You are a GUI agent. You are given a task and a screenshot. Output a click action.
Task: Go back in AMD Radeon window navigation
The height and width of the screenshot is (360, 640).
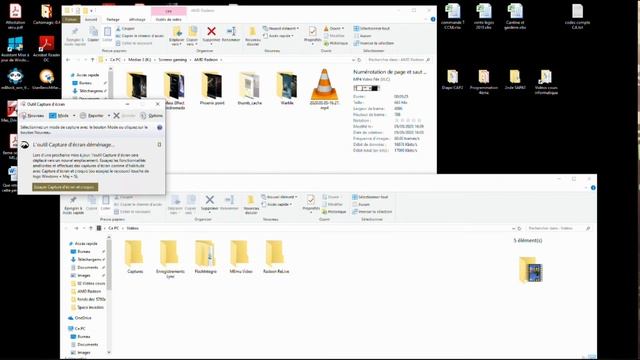click(x=68, y=60)
